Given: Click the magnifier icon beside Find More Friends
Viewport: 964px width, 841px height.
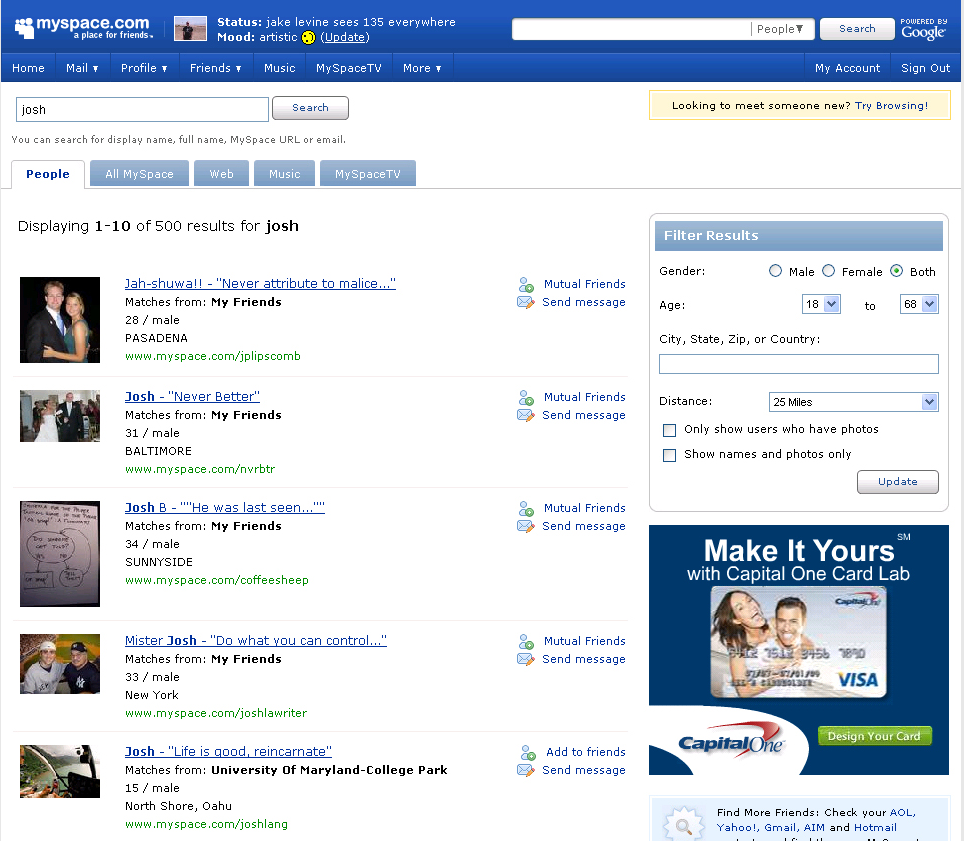Looking at the screenshot, I should (x=683, y=824).
